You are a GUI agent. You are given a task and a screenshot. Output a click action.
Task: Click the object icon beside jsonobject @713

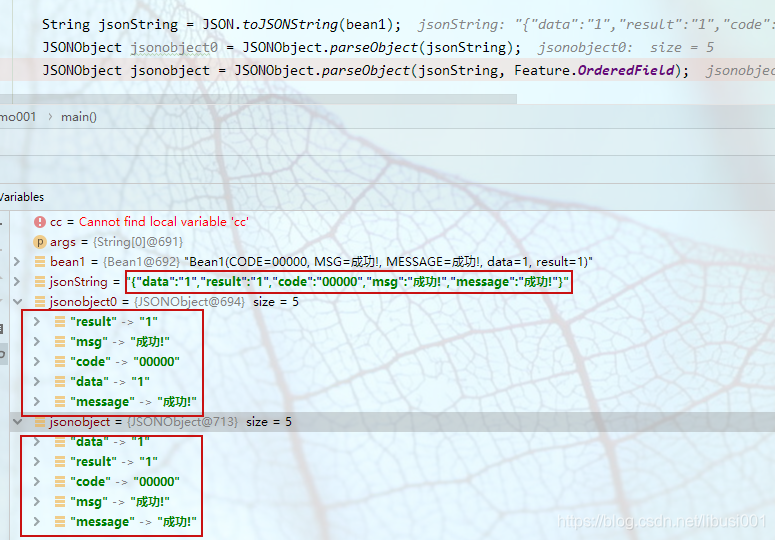pyautogui.click(x=40, y=421)
